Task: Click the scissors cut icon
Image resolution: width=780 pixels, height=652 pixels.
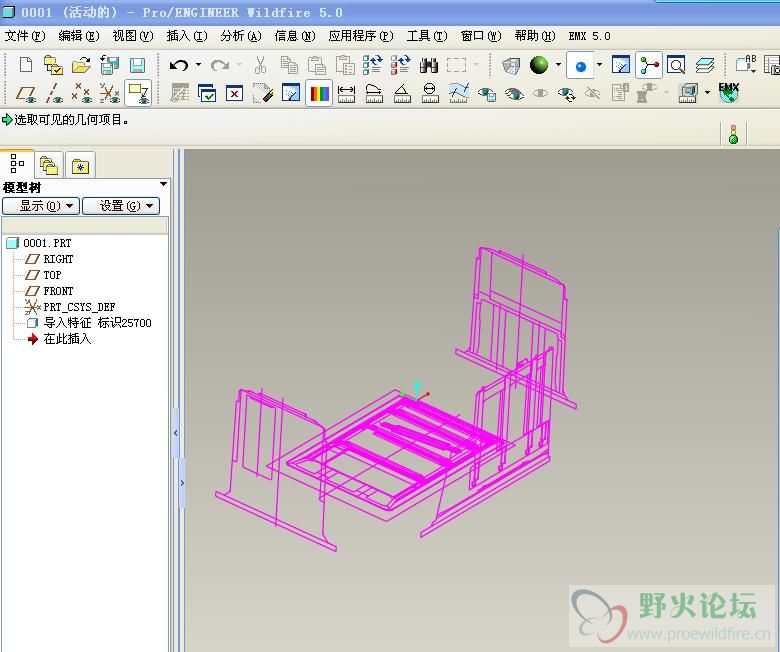Action: [260, 65]
